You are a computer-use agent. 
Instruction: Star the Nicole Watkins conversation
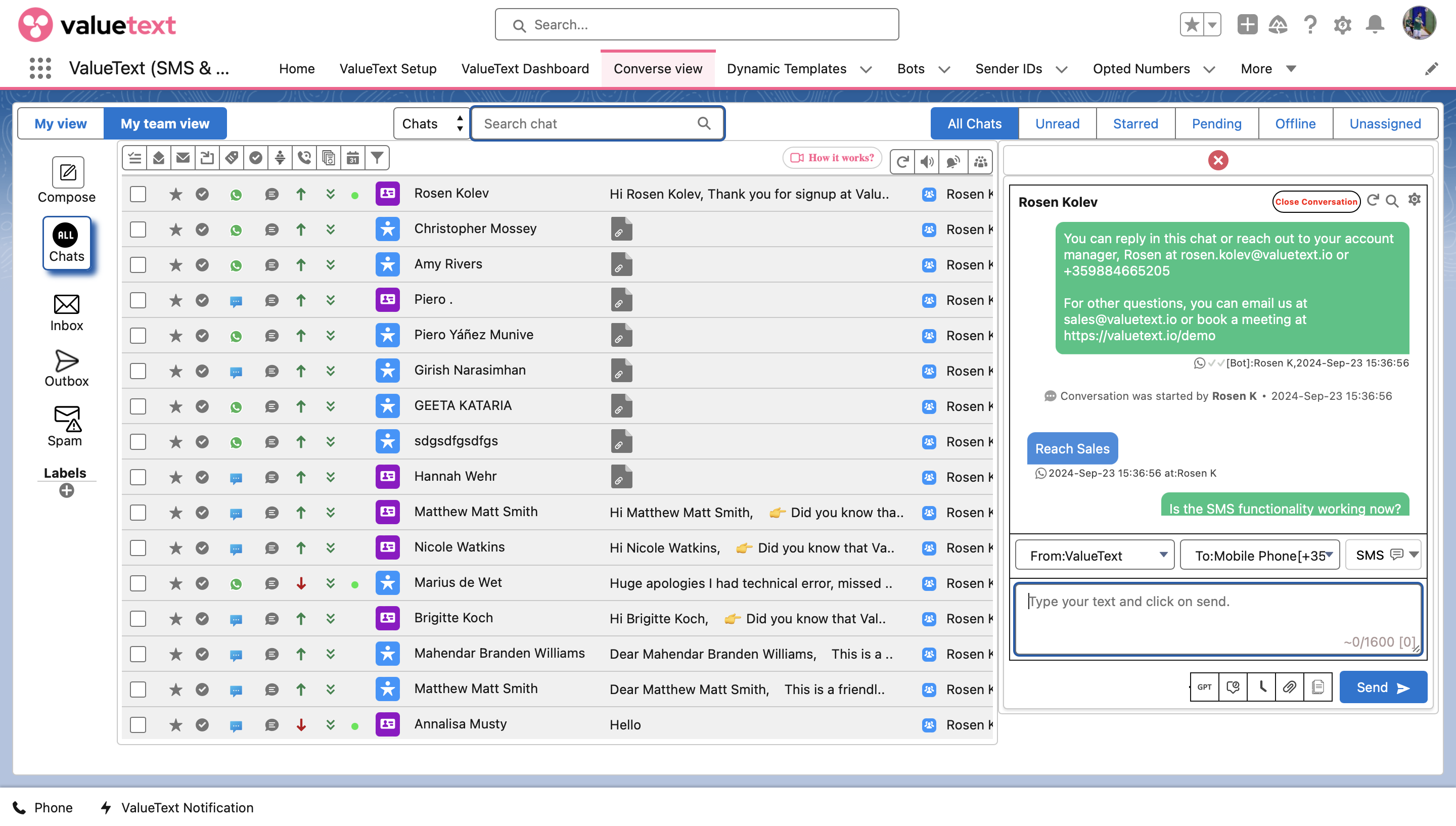click(176, 547)
